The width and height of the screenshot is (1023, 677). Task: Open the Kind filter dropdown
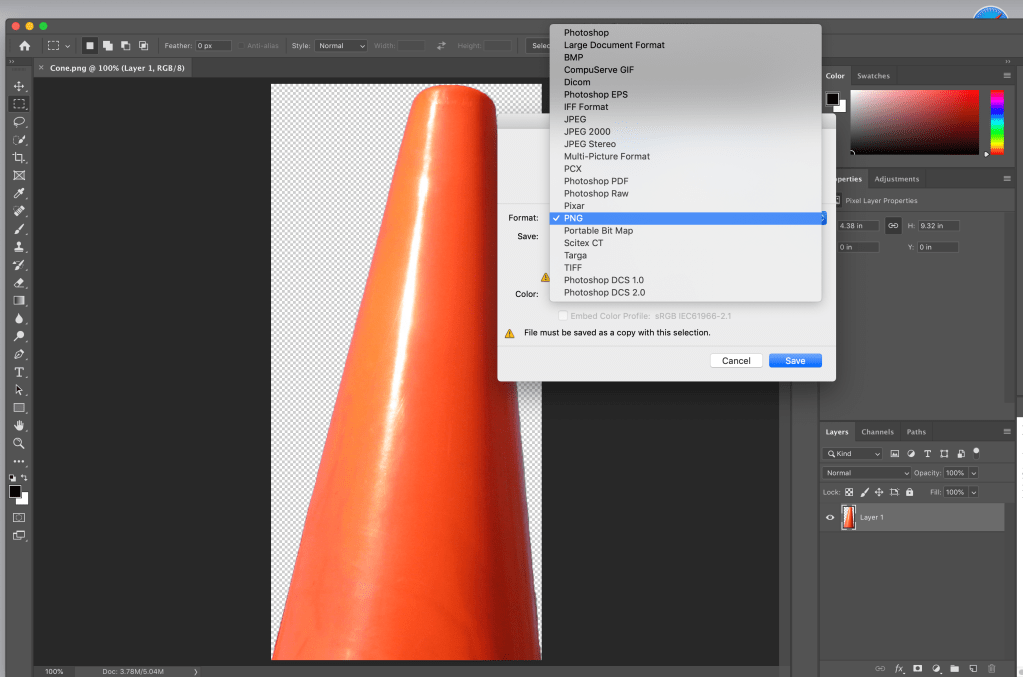(x=853, y=453)
